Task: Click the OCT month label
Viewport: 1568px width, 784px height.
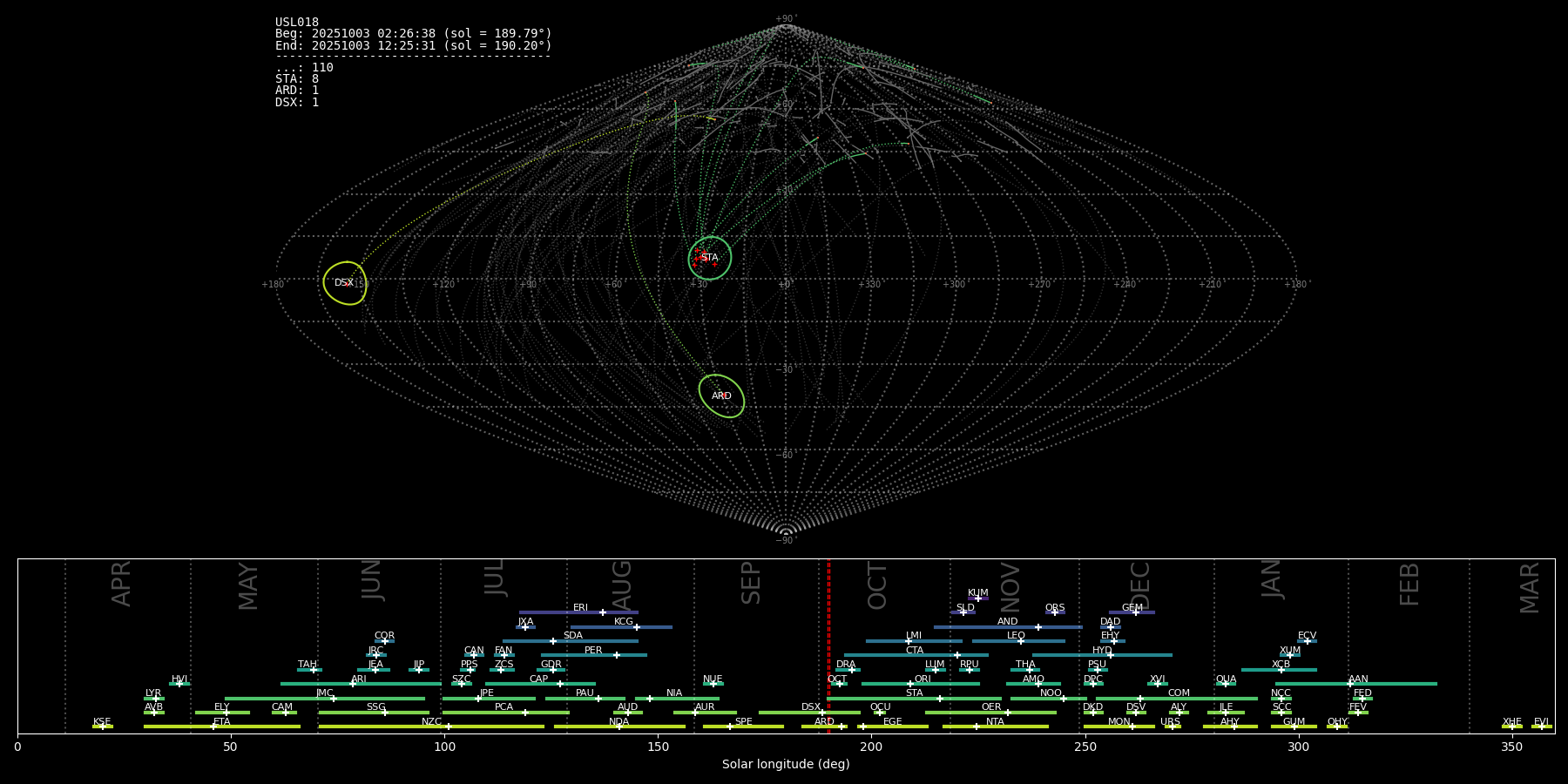Action: [x=878, y=585]
